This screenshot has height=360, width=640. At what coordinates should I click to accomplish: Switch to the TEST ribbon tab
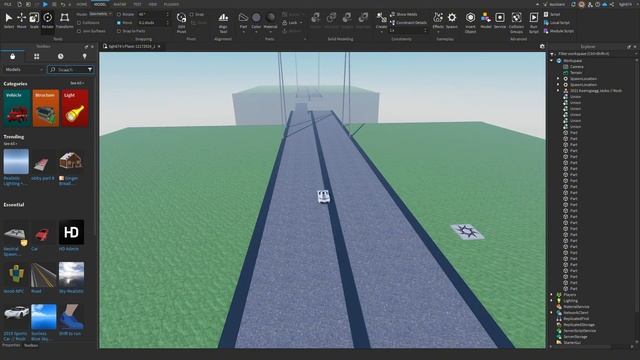coord(137,4)
